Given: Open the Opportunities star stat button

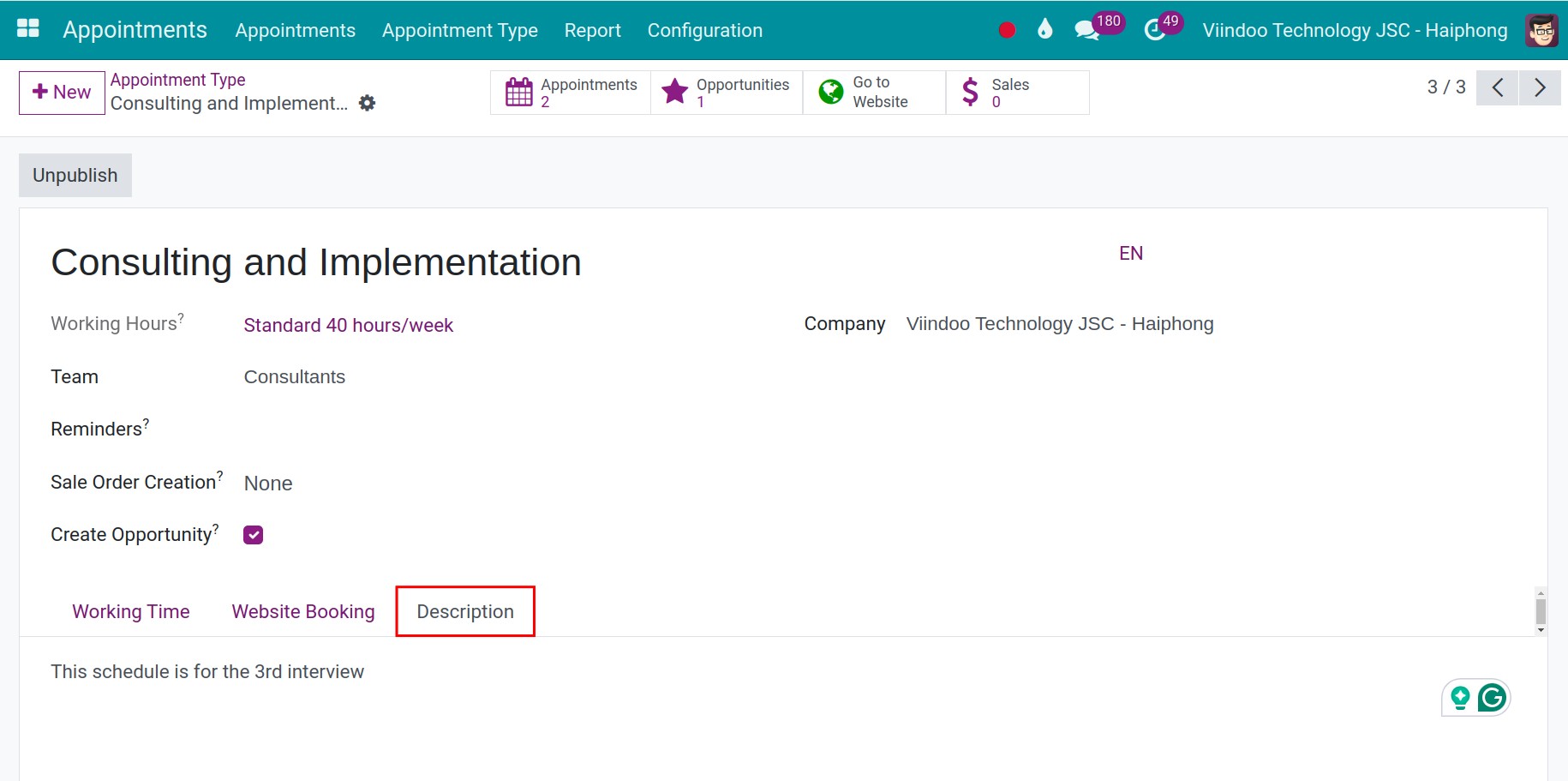Looking at the screenshot, I should click(727, 93).
